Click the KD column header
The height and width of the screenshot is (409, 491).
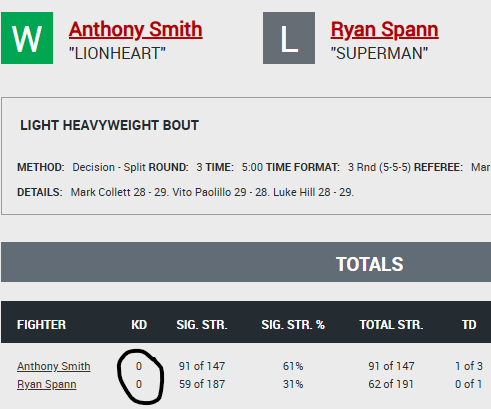pyautogui.click(x=139, y=325)
